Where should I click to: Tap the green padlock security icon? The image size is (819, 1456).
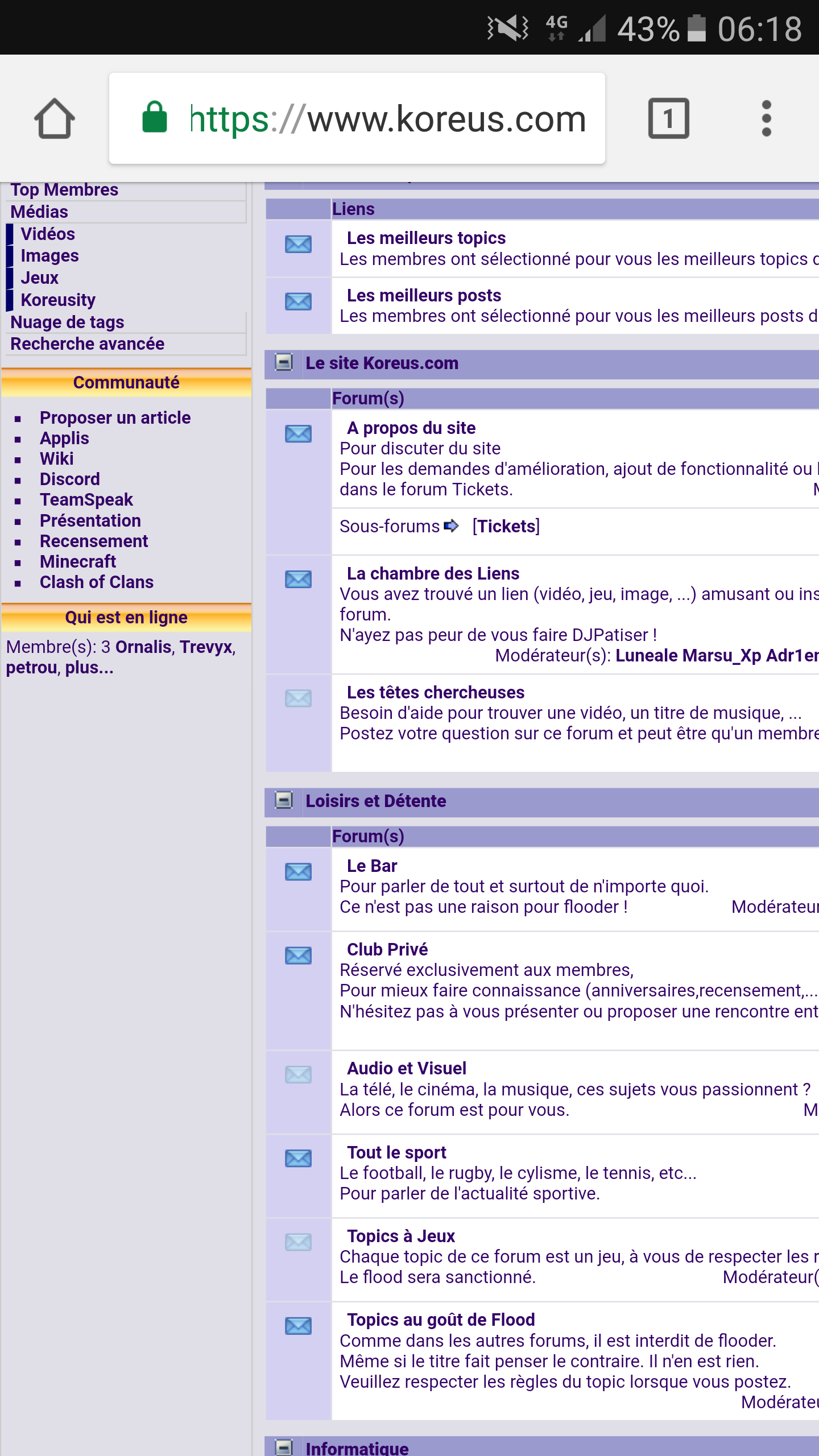[155, 118]
